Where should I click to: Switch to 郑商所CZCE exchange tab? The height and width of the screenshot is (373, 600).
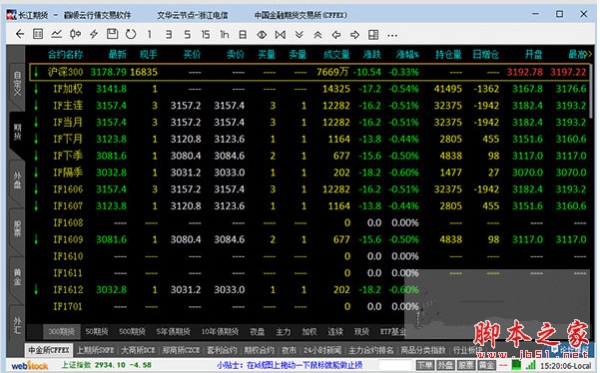click(x=181, y=350)
